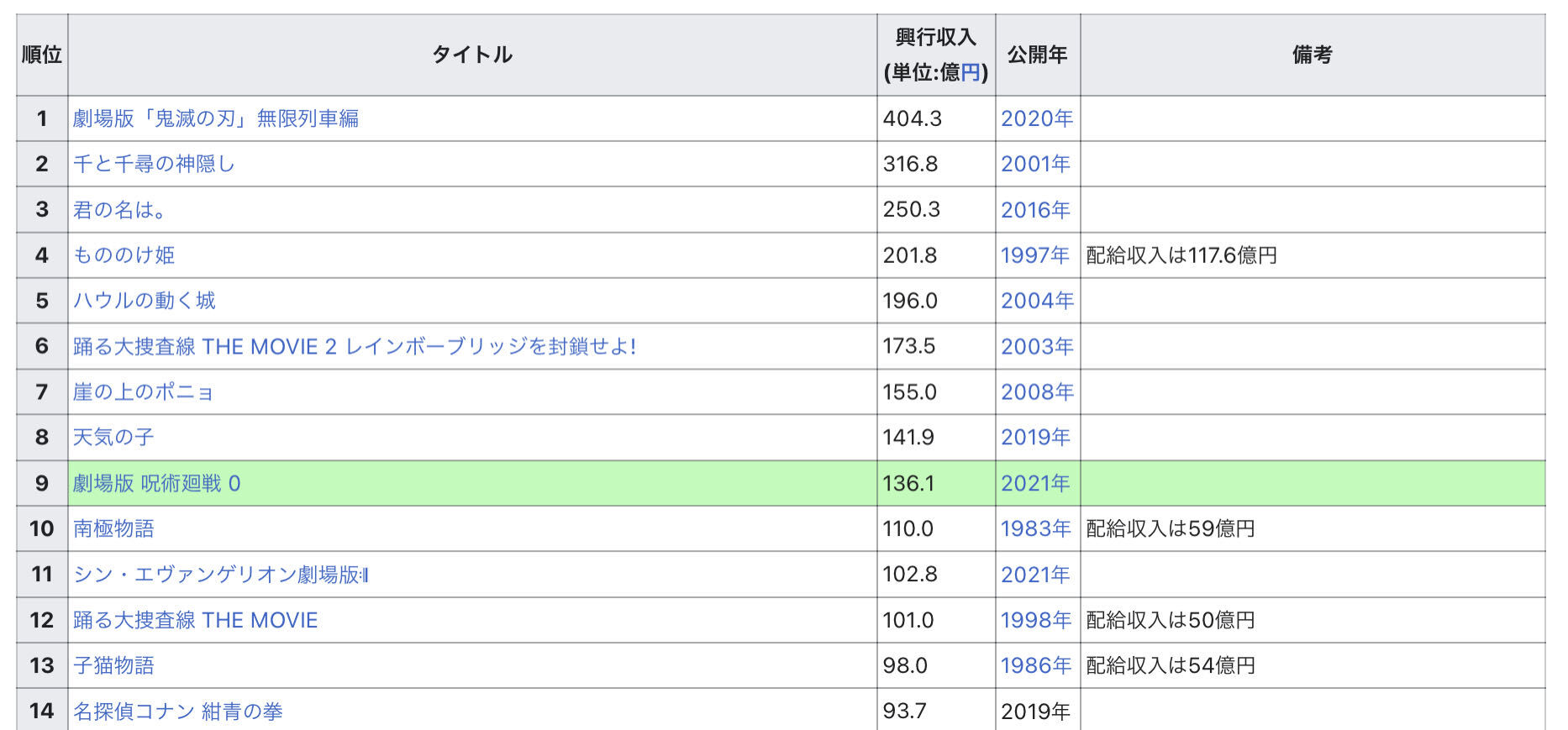Select the 404.3 revenue cell

(936, 118)
